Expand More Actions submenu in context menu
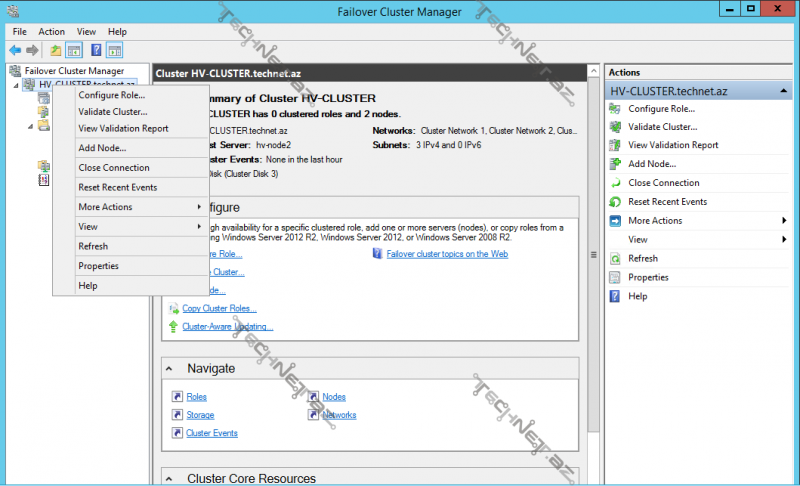The image size is (800, 486). 140,207
